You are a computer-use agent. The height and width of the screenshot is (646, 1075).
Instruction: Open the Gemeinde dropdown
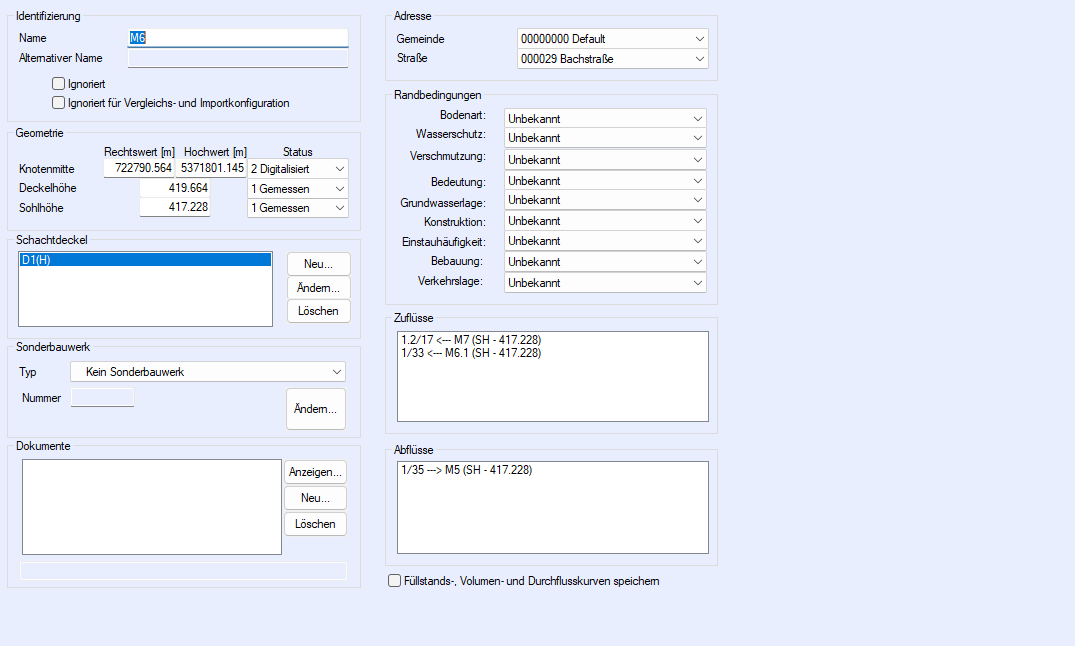pyautogui.click(x=612, y=39)
